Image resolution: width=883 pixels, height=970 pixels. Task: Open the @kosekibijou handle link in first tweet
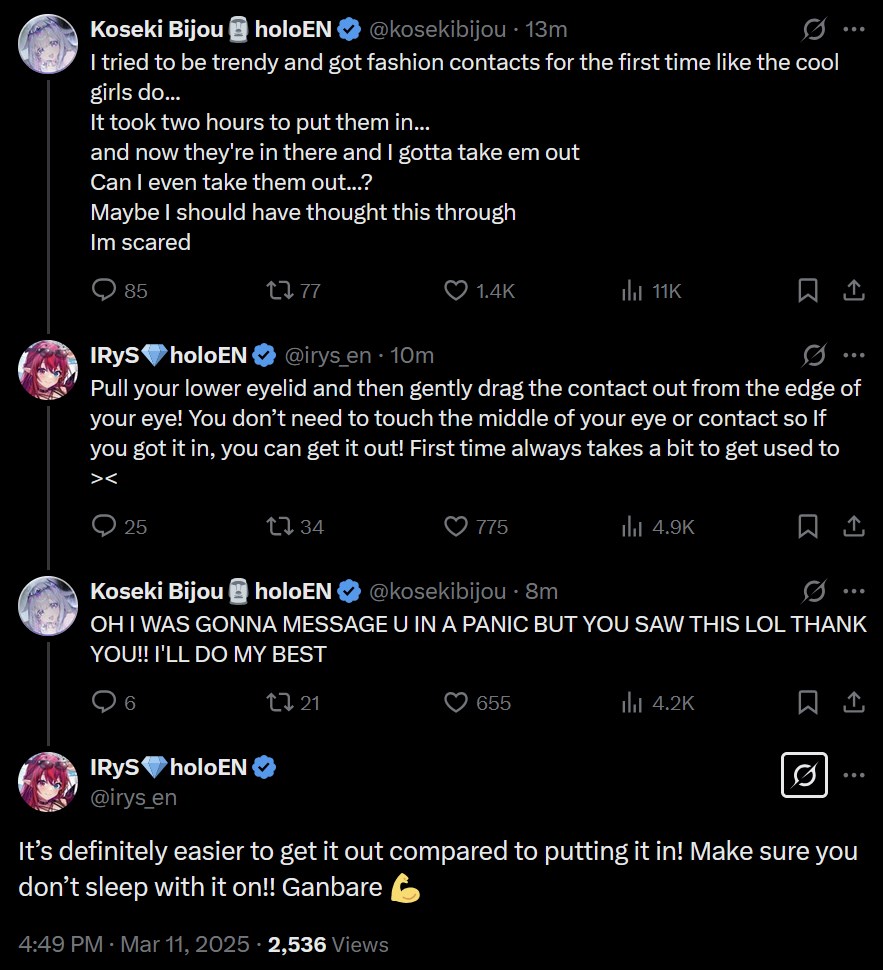(x=439, y=32)
